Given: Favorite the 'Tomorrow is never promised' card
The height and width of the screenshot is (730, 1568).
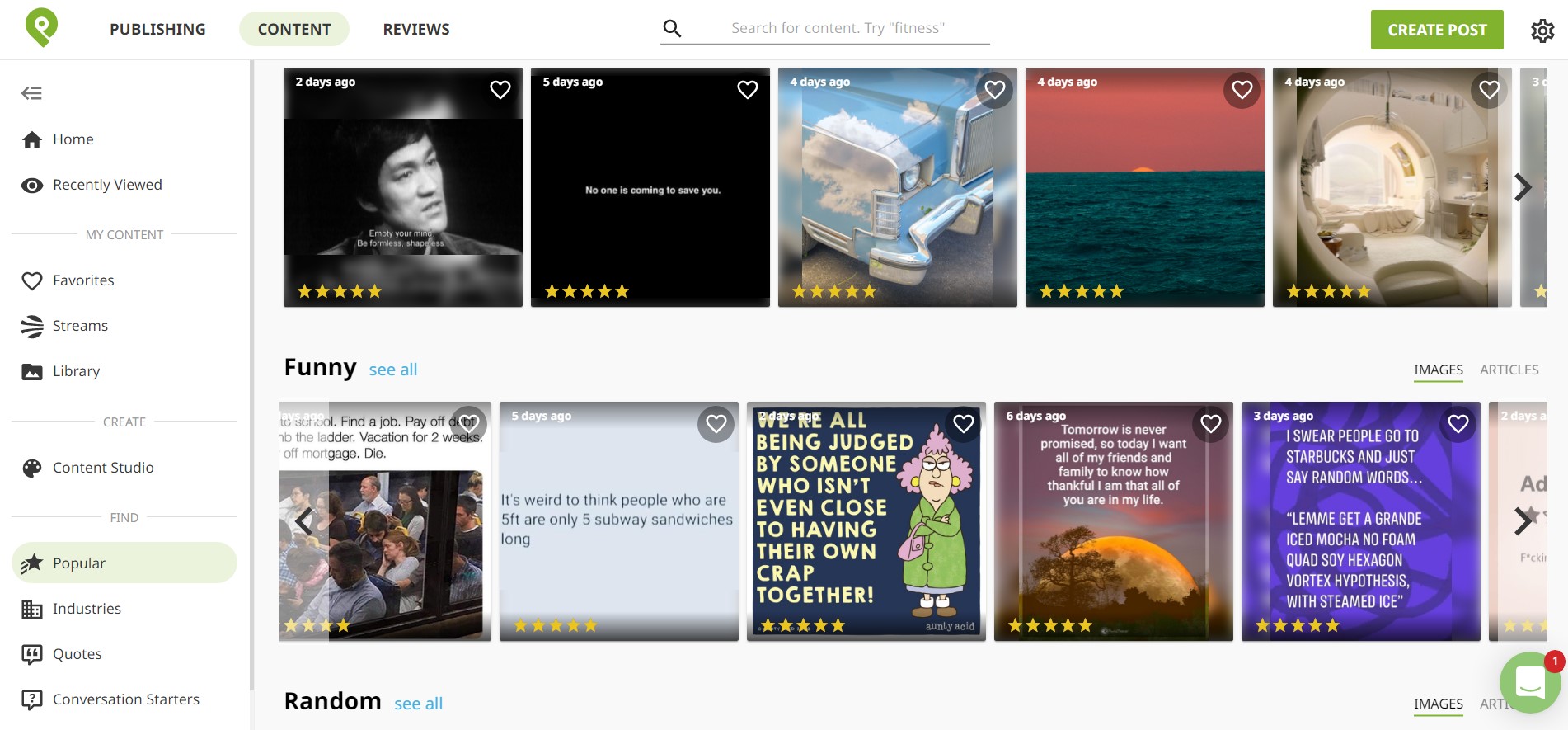Looking at the screenshot, I should point(1211,424).
